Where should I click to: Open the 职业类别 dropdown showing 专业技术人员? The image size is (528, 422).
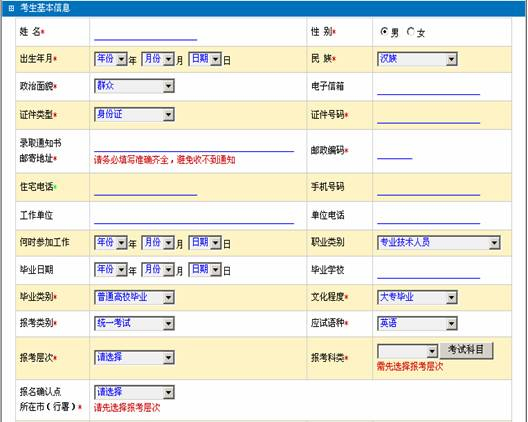(439, 242)
